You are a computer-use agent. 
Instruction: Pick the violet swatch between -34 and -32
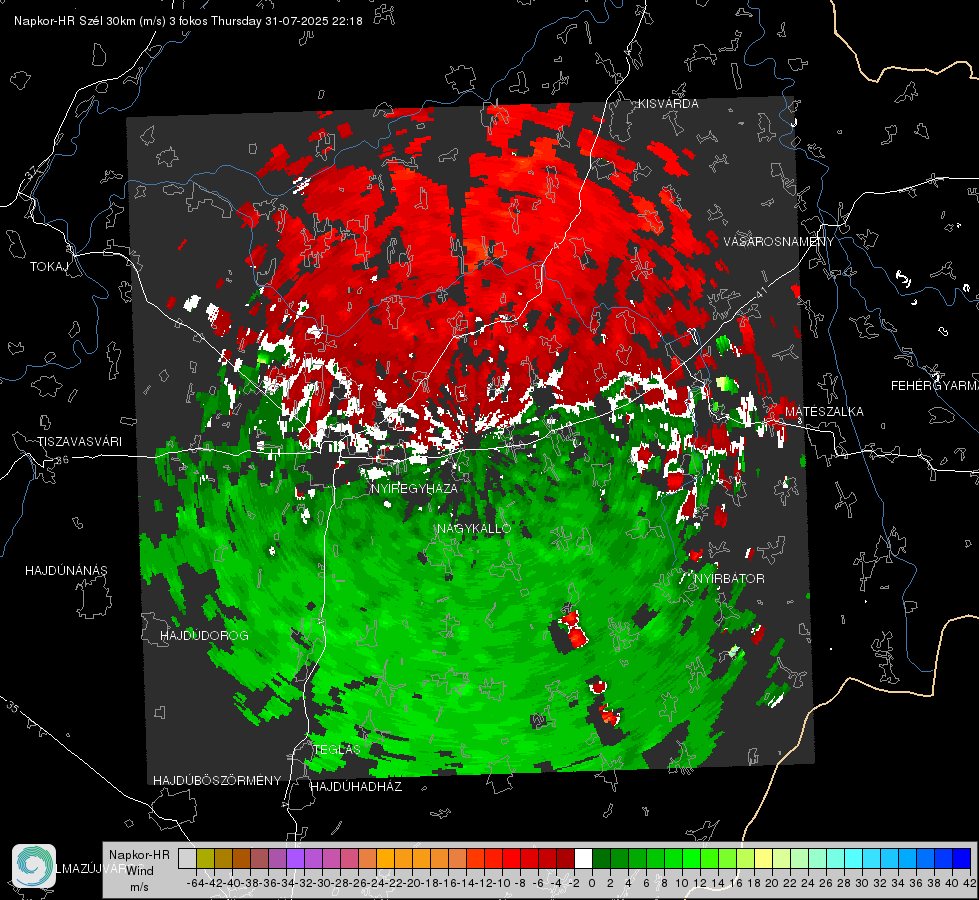click(x=295, y=858)
